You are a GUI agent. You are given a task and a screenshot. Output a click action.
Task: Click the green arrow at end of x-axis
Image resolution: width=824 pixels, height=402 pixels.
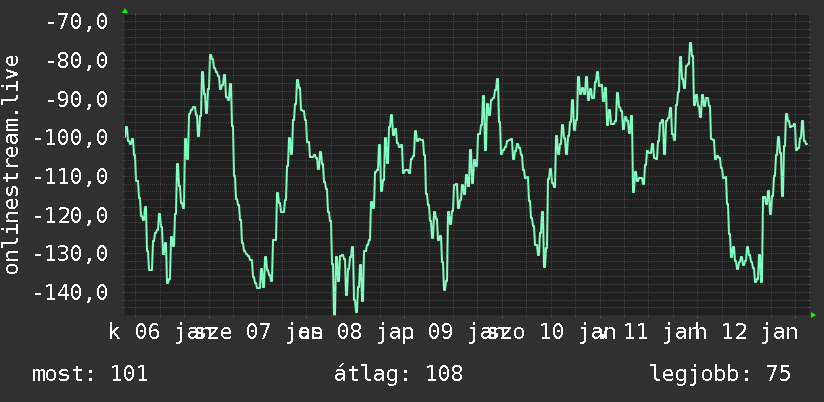[813, 315]
